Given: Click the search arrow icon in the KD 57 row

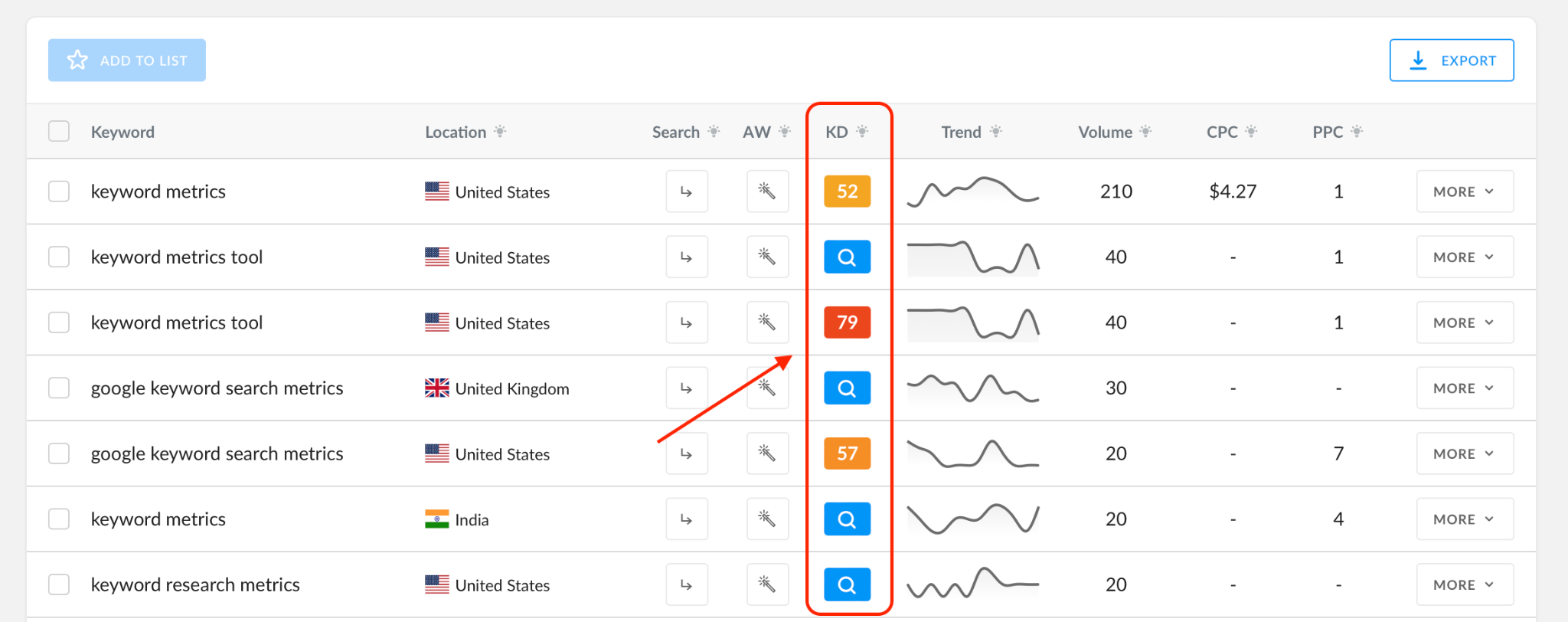Looking at the screenshot, I should [x=687, y=453].
